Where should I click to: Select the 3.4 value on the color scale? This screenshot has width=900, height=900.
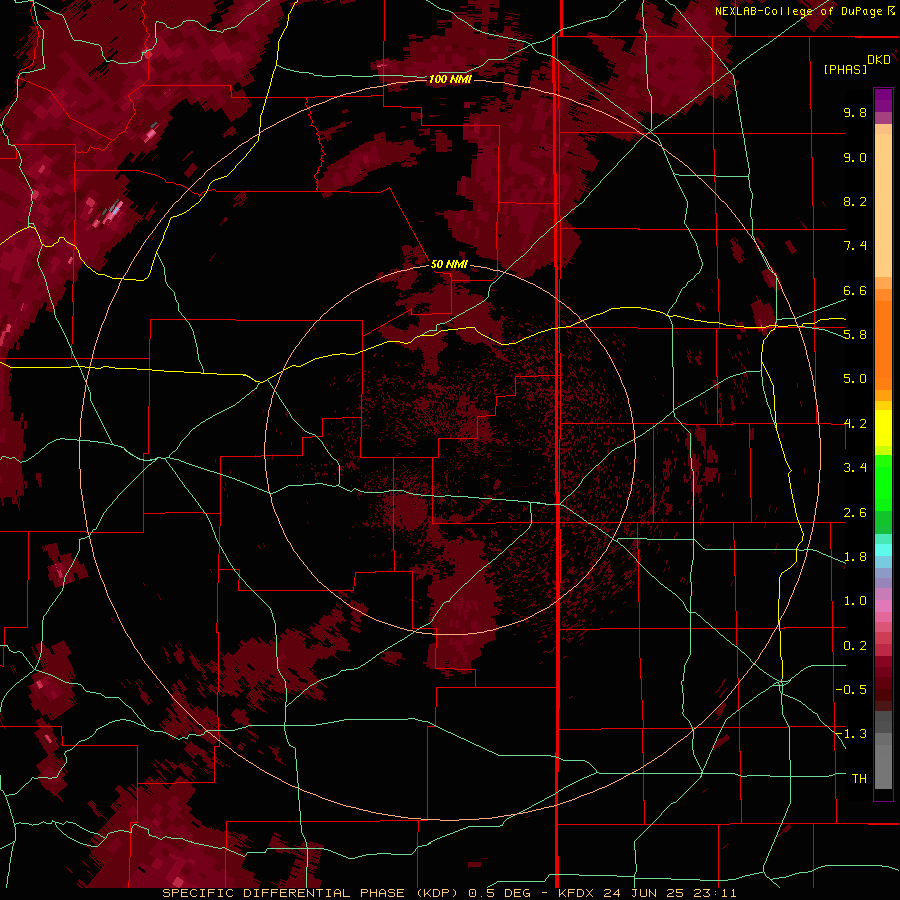click(855, 468)
